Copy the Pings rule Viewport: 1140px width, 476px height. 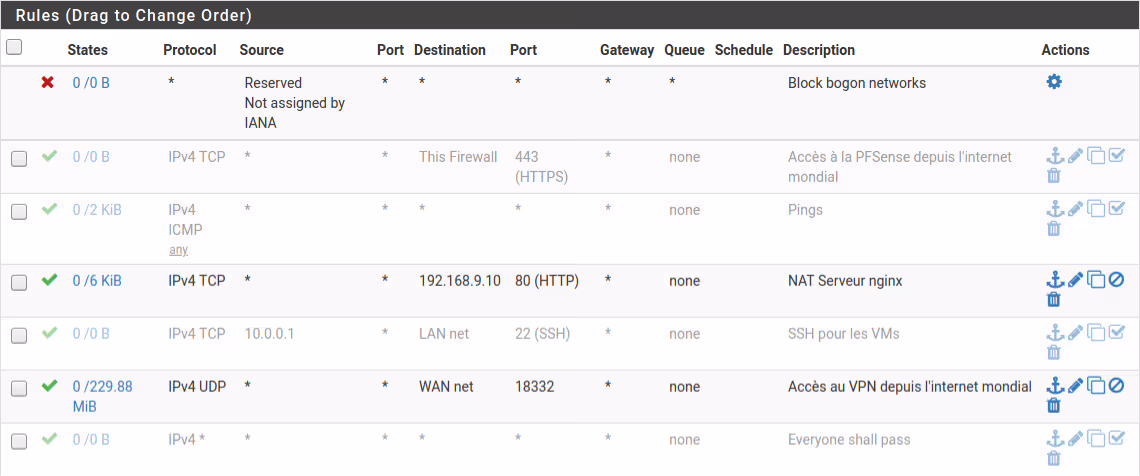tap(1096, 209)
